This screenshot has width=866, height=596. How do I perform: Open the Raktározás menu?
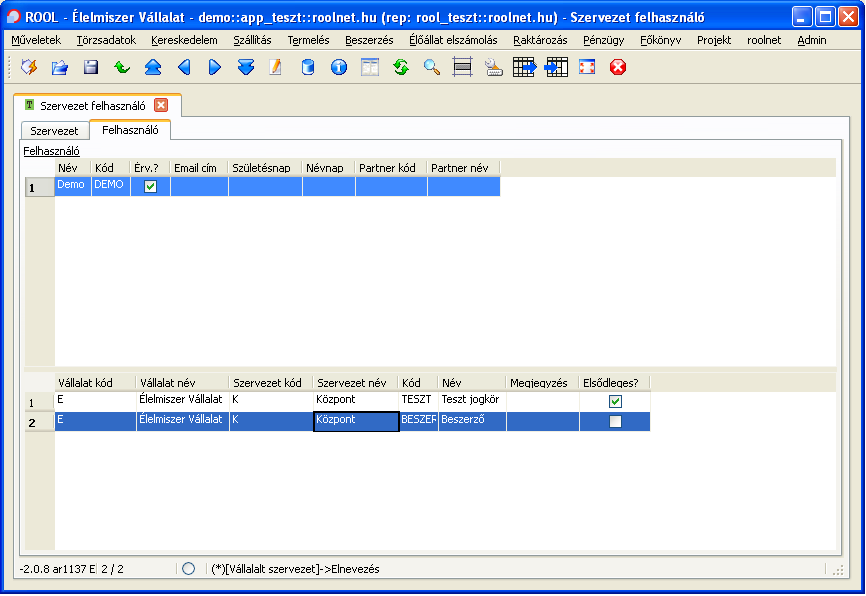(x=540, y=40)
